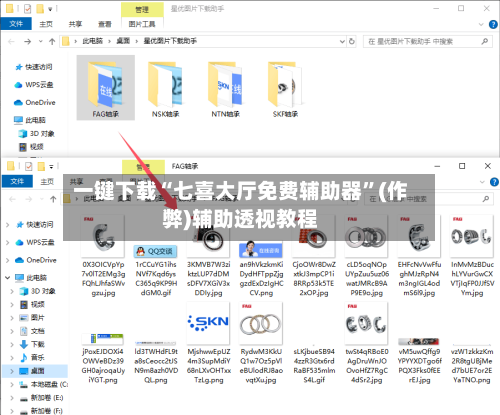Switch to 主页 tab in upper window
This screenshot has height=415, width=500.
click(x=46, y=24)
